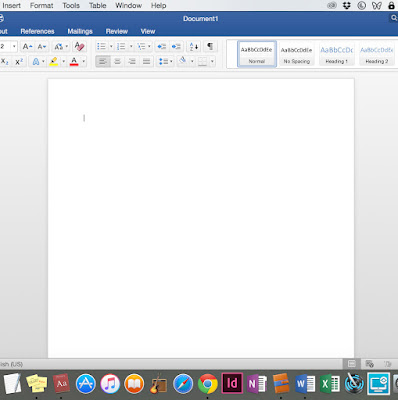Viewport: 398px width, 400px height.
Task: Align text right
Action: (x=132, y=61)
